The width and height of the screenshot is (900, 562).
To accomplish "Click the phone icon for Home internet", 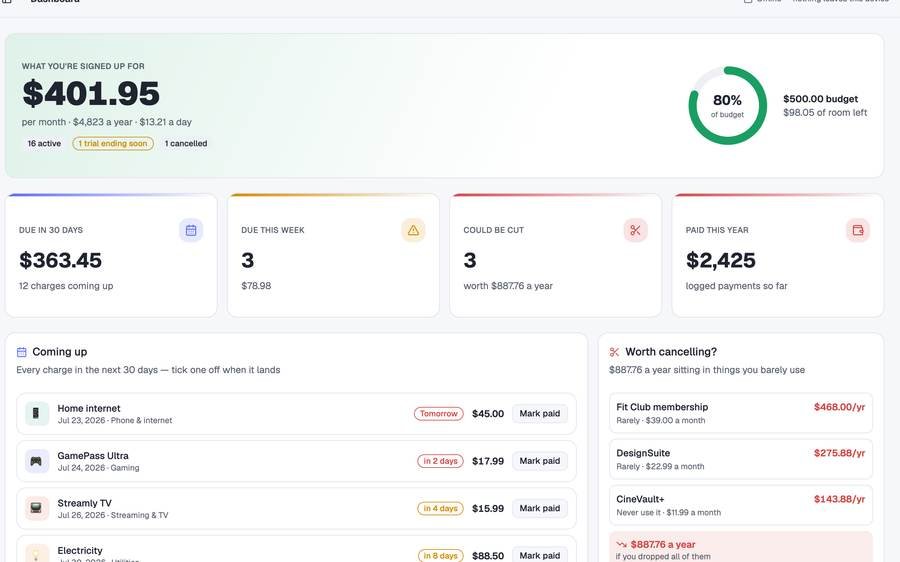I will [x=36, y=413].
